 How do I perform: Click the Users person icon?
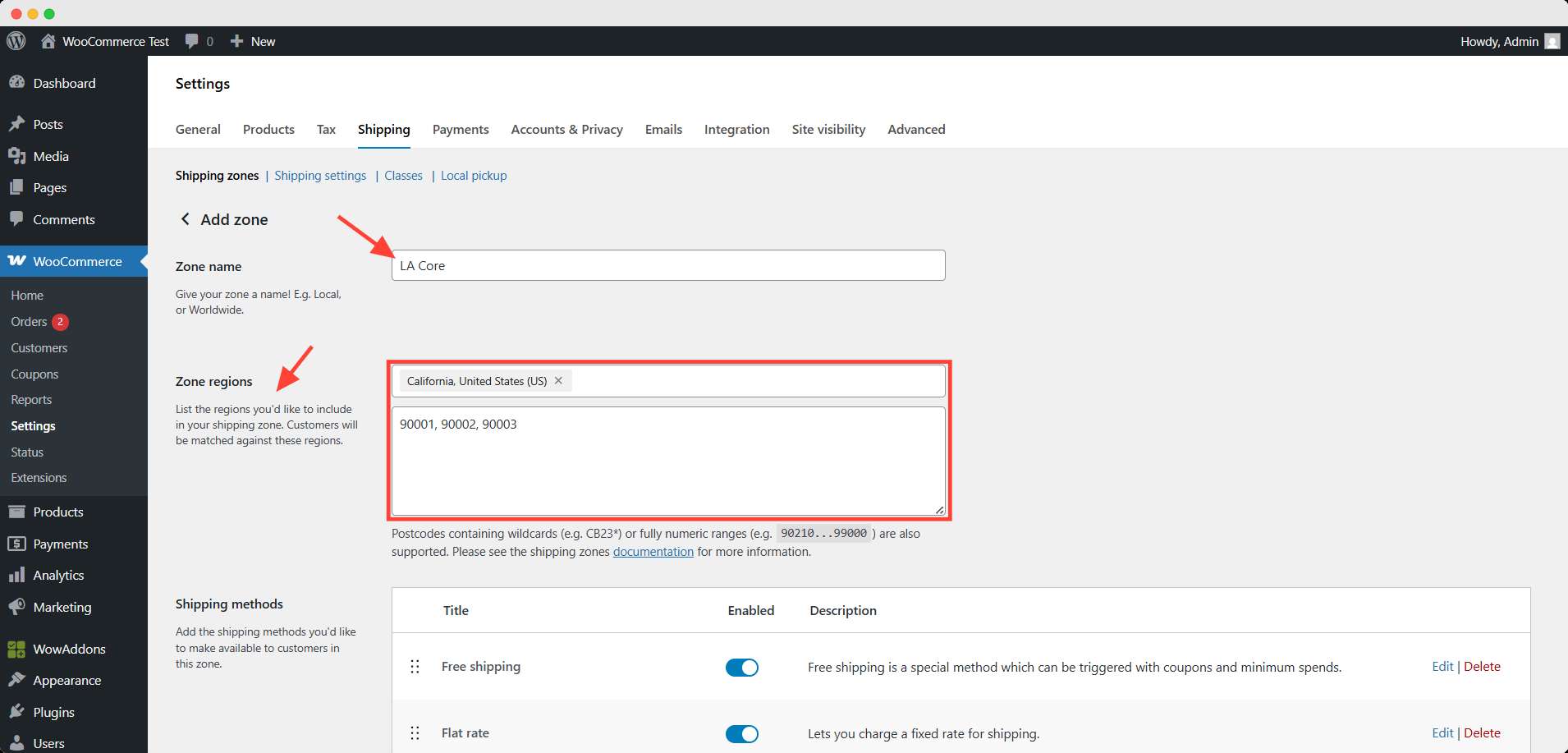click(16, 743)
